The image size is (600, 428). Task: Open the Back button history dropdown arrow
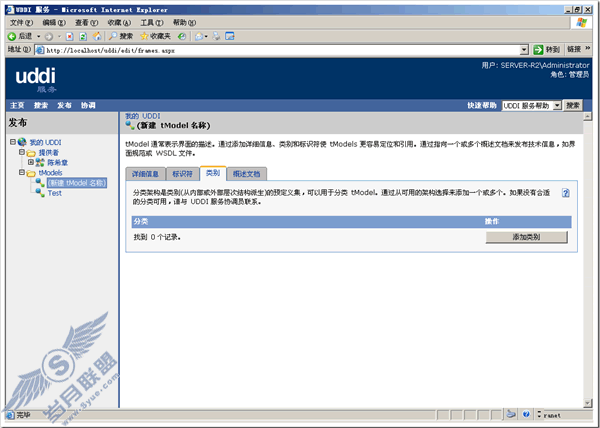[38, 36]
